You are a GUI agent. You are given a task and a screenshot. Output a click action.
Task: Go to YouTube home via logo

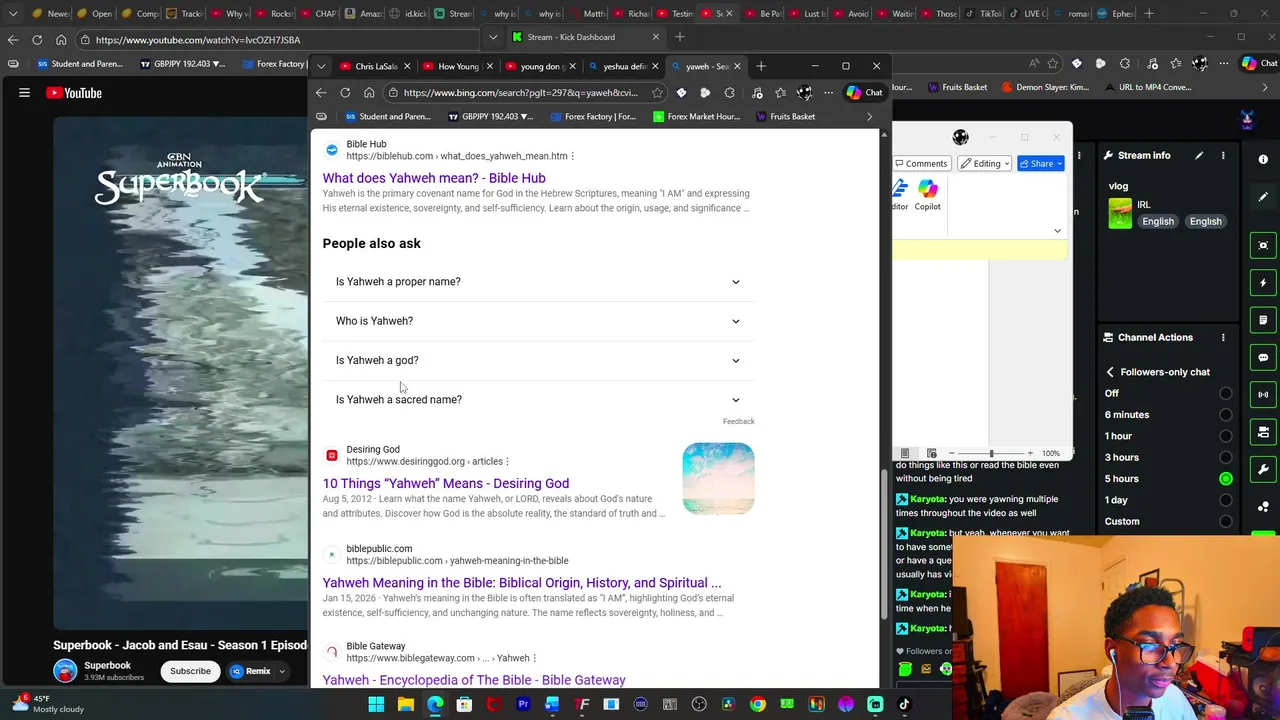click(x=75, y=93)
